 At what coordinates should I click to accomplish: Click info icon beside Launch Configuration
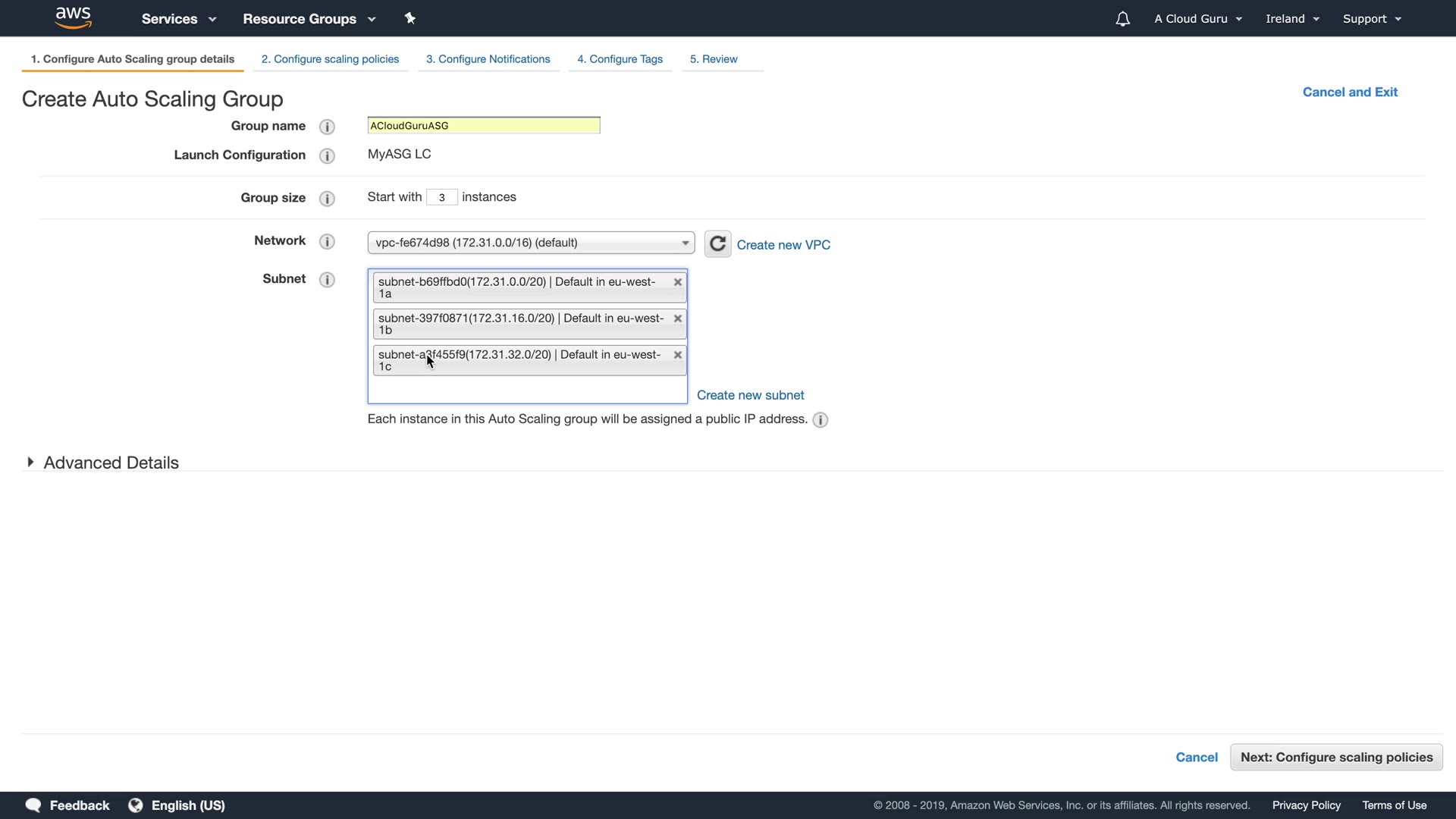tap(327, 155)
